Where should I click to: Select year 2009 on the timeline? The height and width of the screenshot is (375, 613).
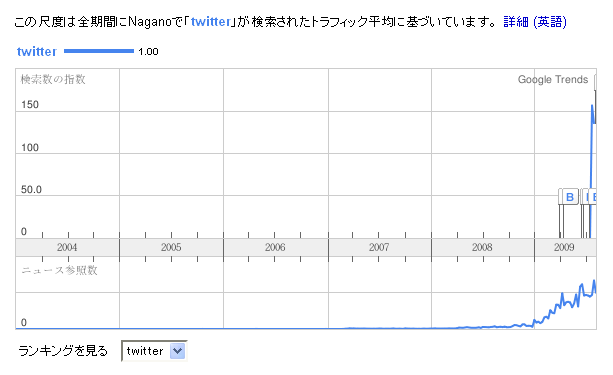coord(565,247)
